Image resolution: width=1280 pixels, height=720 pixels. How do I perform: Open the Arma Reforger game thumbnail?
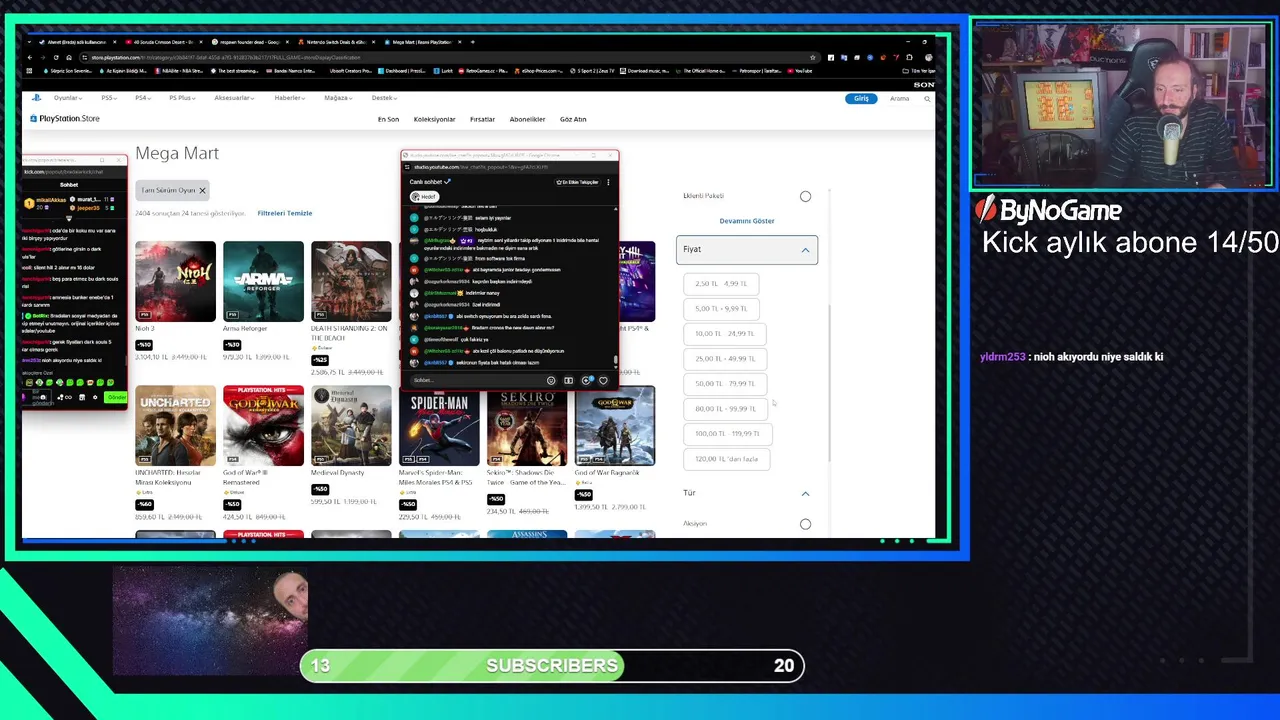(x=263, y=281)
